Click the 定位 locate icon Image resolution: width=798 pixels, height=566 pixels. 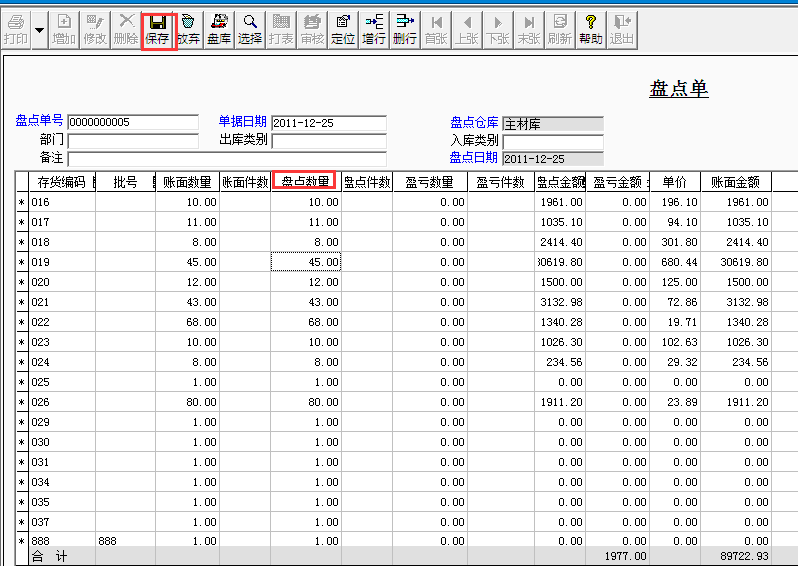343,30
